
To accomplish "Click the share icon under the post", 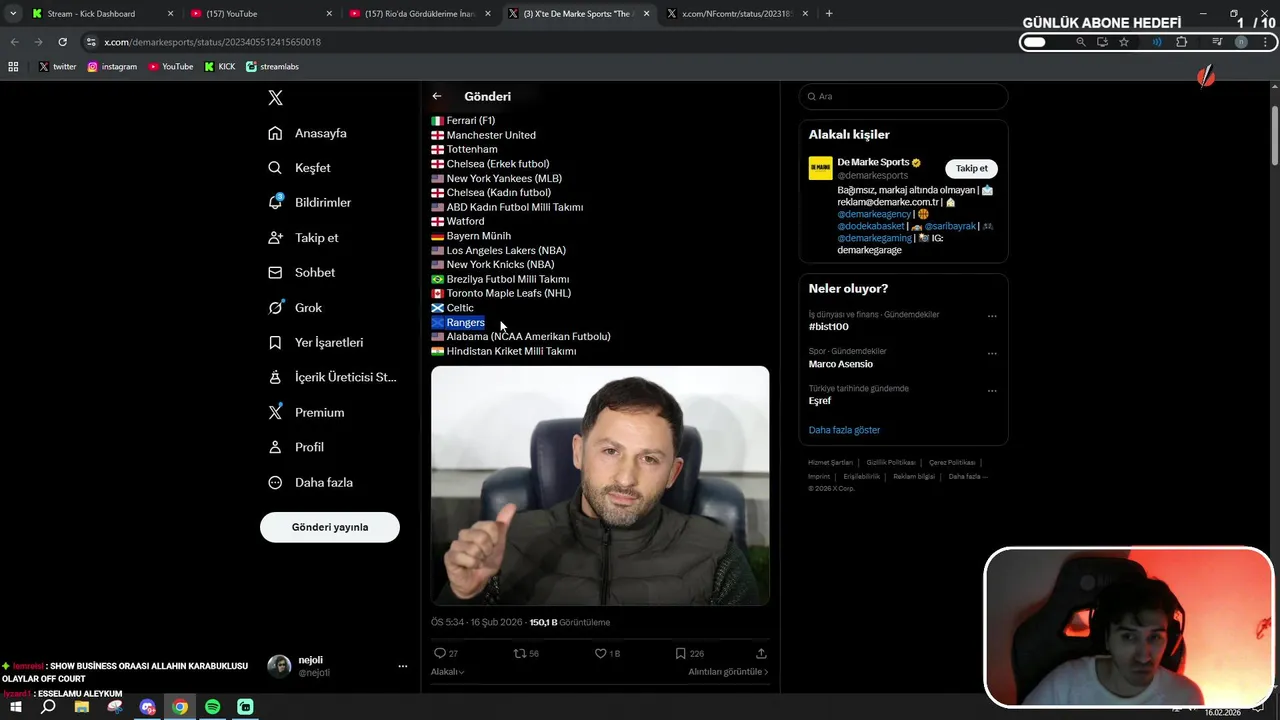I will point(761,653).
